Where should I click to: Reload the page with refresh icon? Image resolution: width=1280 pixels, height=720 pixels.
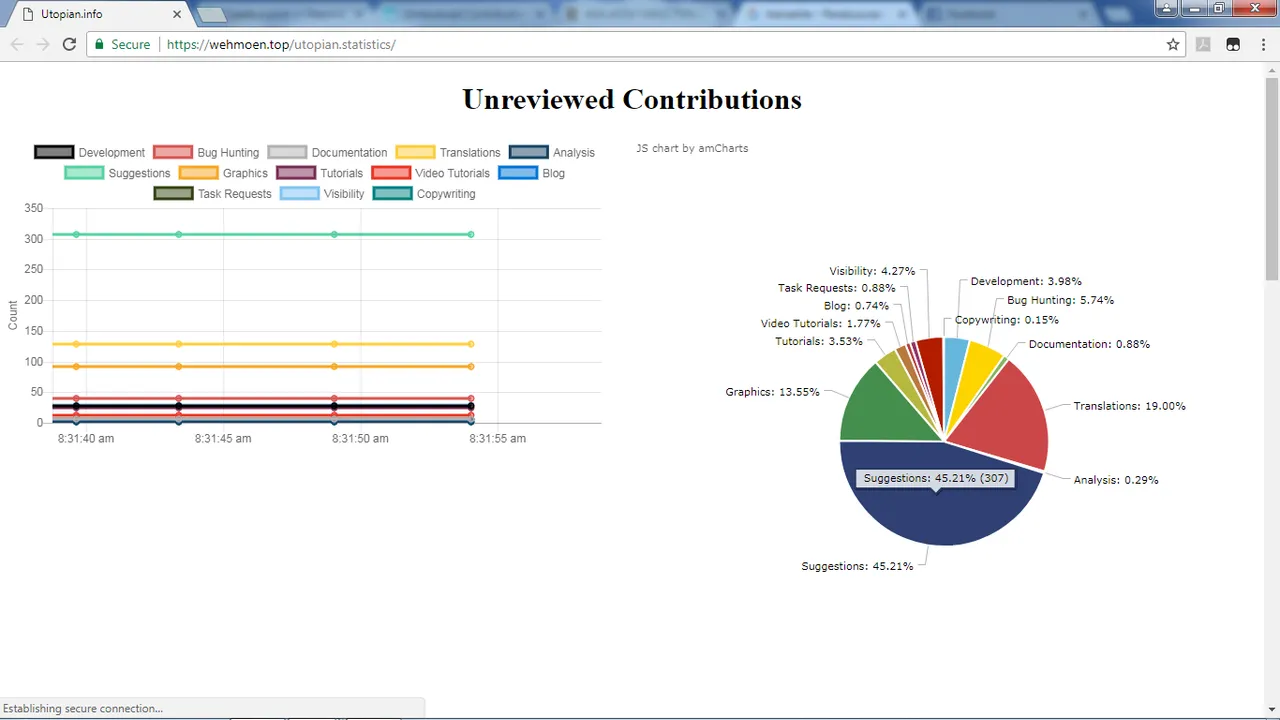click(x=69, y=44)
